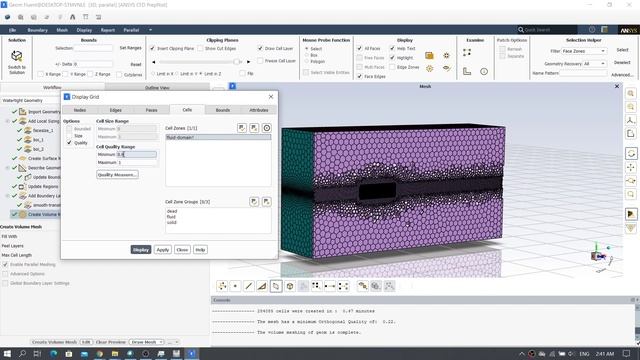
Task: Click the circular filter icon beside Cell Zones
Action: tap(267, 128)
